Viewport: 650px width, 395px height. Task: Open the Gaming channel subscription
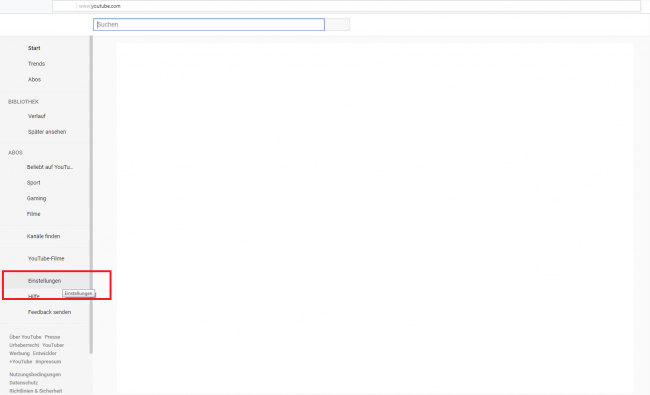click(36, 199)
